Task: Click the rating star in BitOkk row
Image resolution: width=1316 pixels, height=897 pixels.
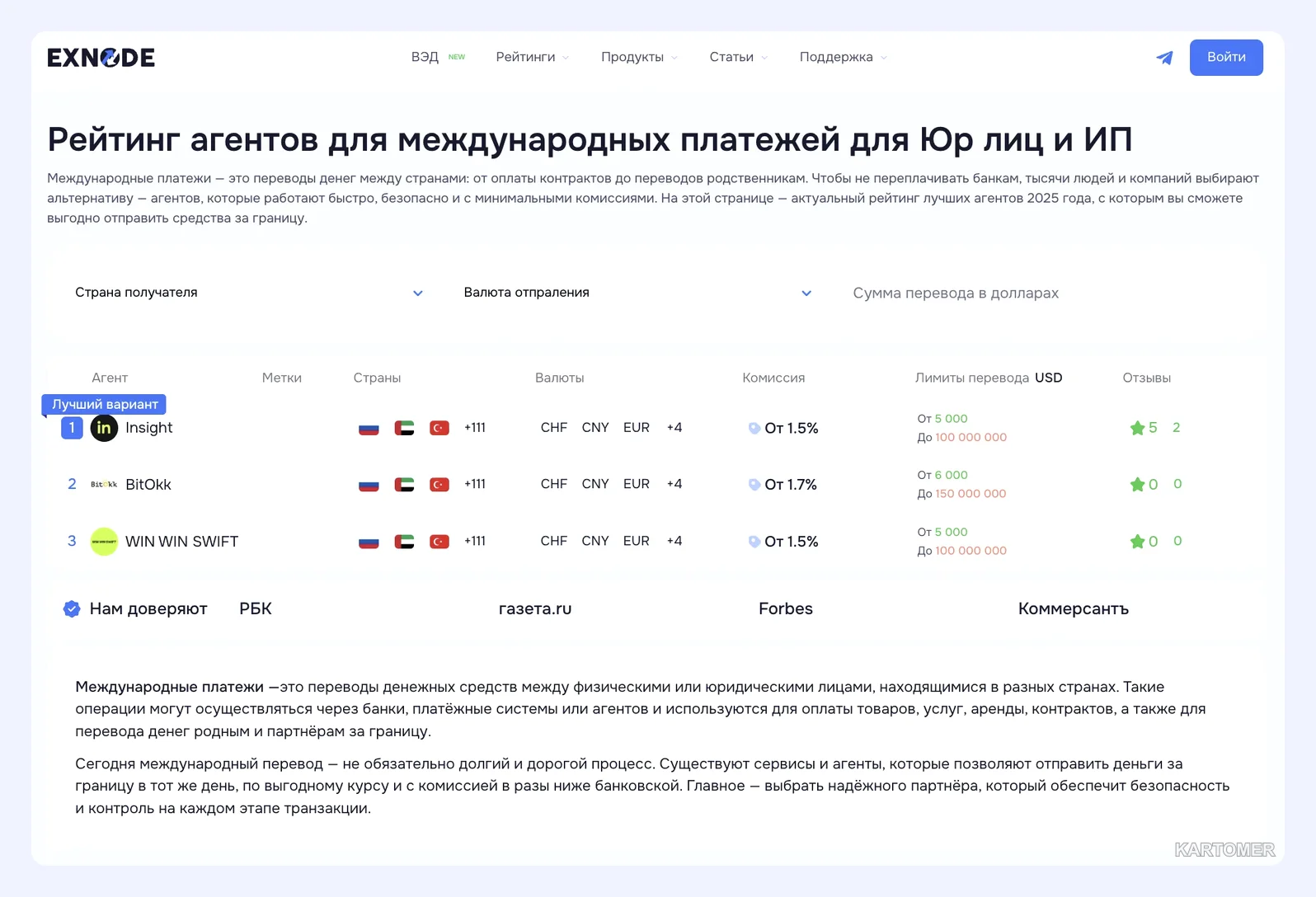Action: pos(1137,485)
